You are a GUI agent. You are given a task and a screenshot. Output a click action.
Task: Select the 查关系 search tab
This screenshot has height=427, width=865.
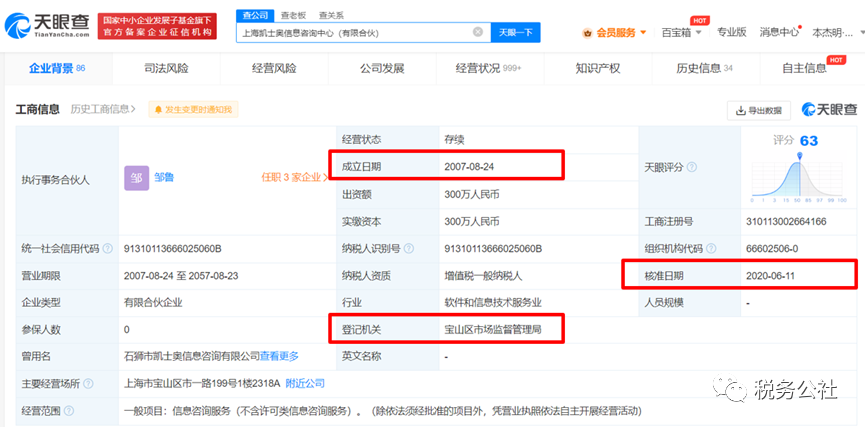[331, 15]
